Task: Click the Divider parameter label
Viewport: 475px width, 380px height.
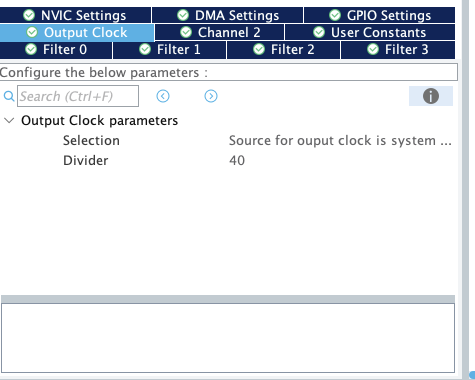Action: 86,161
